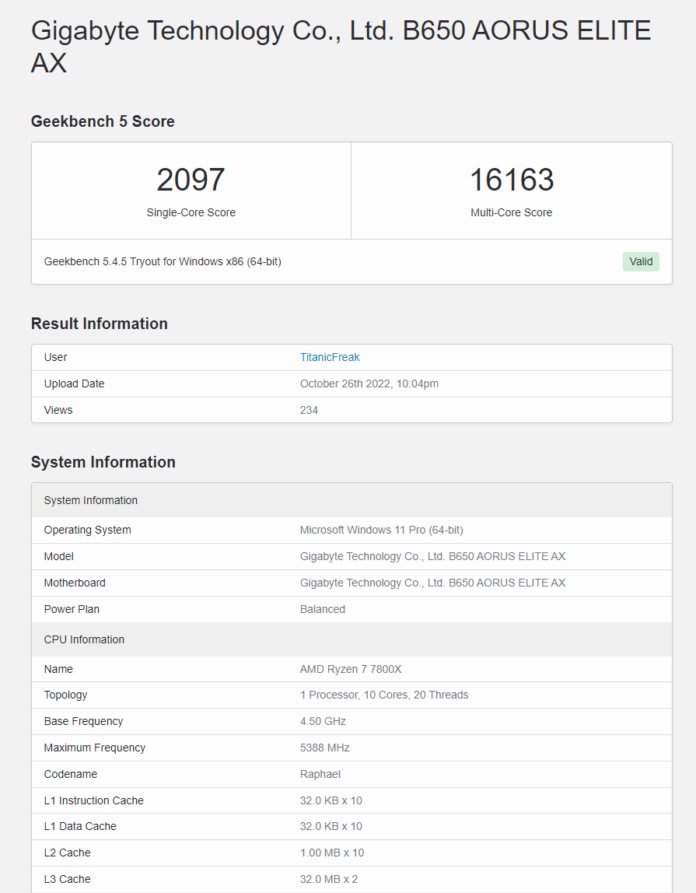Select the Single-Core Score value 2097

[x=191, y=179]
